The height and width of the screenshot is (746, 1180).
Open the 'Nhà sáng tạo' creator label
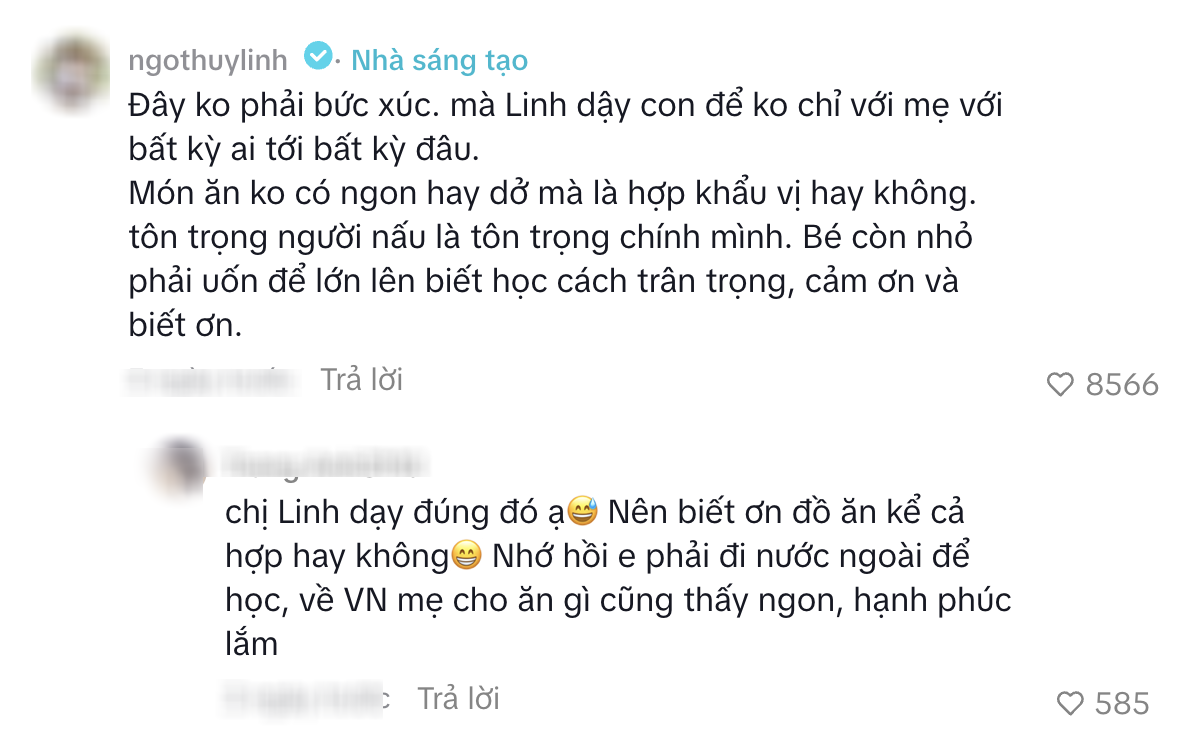437,60
